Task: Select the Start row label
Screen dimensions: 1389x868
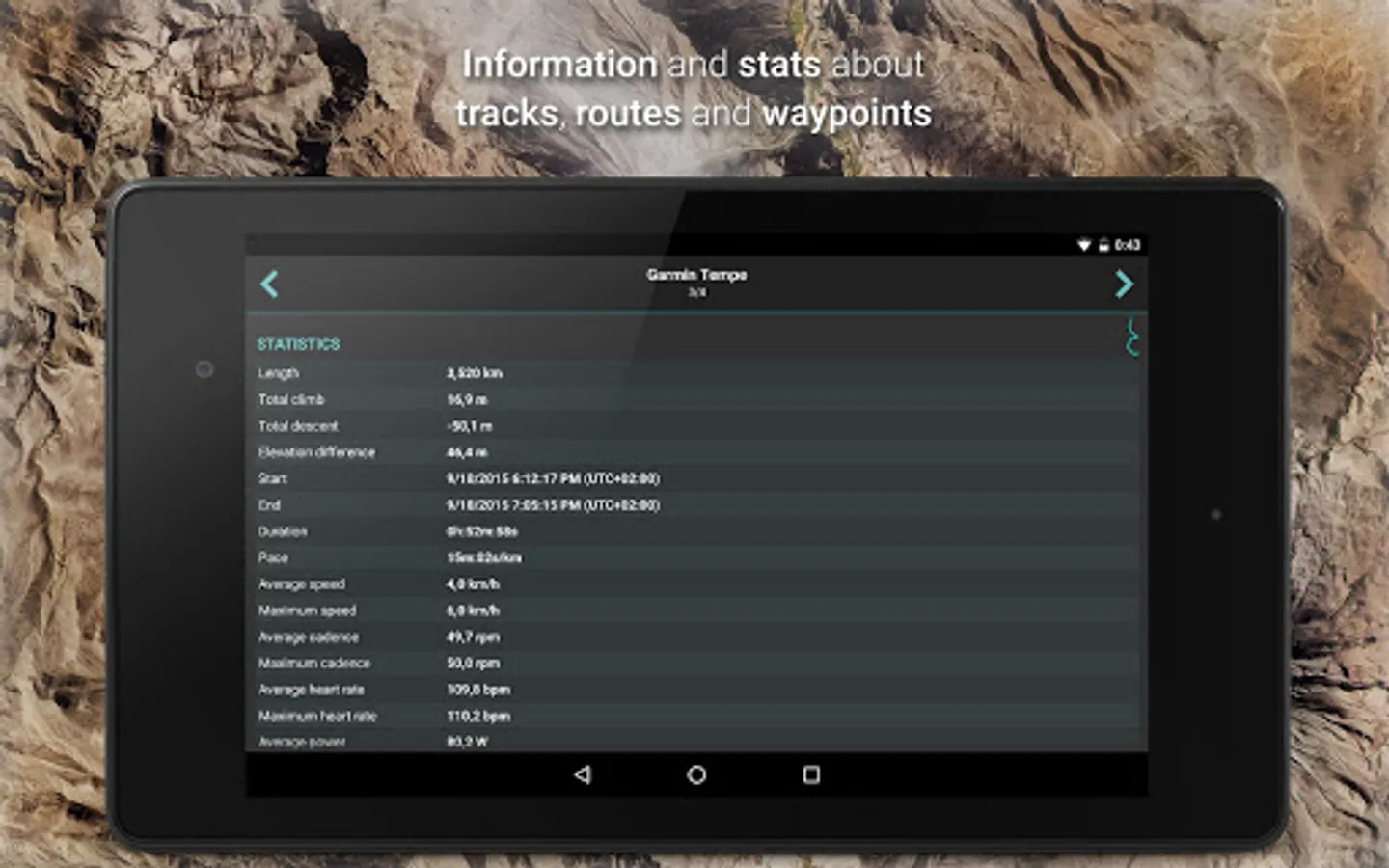Action: point(272,478)
